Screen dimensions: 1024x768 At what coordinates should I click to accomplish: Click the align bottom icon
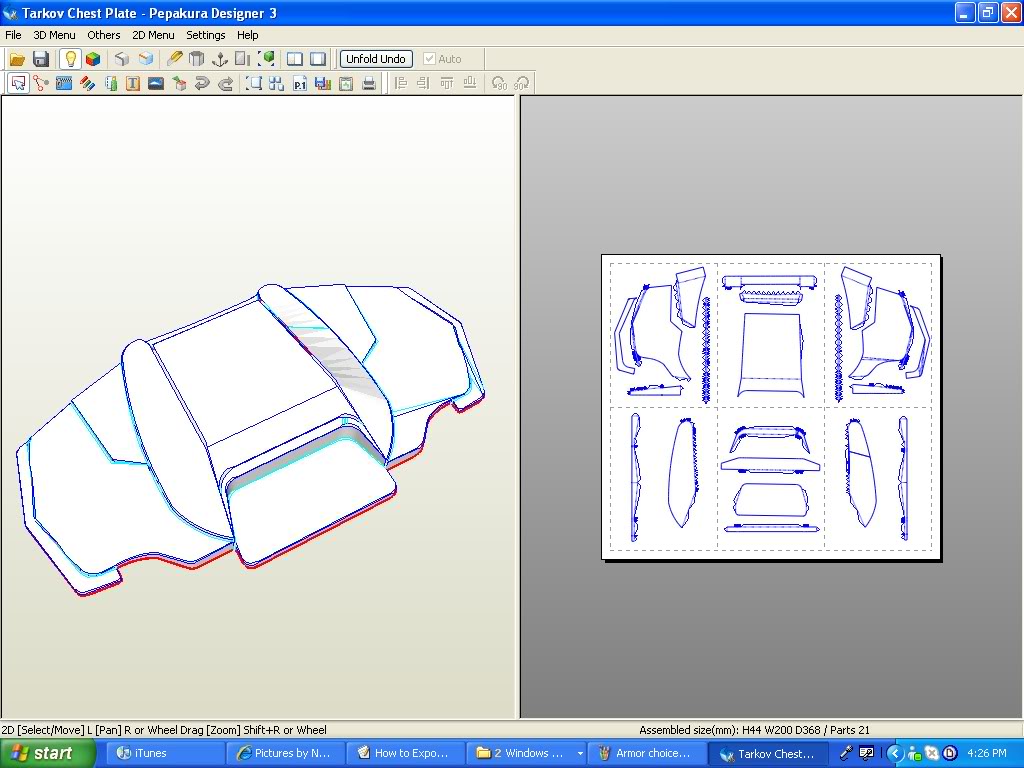click(x=470, y=84)
